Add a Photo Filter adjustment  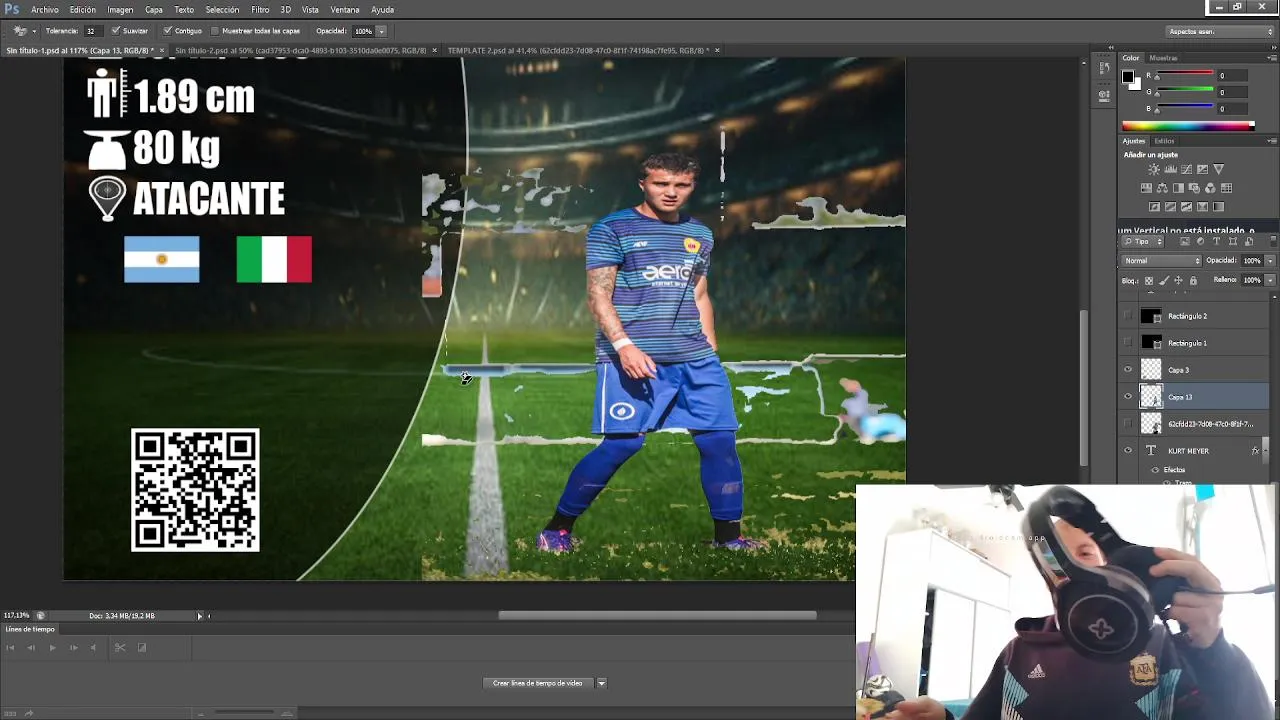[1194, 188]
